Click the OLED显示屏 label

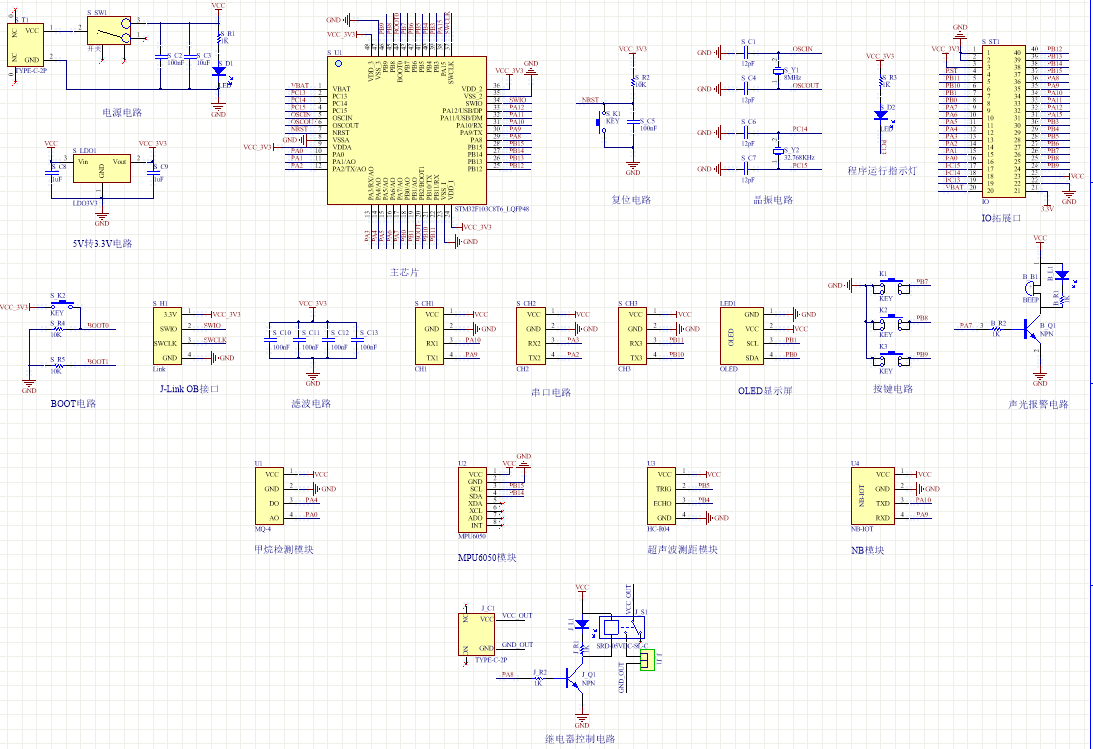765,391
